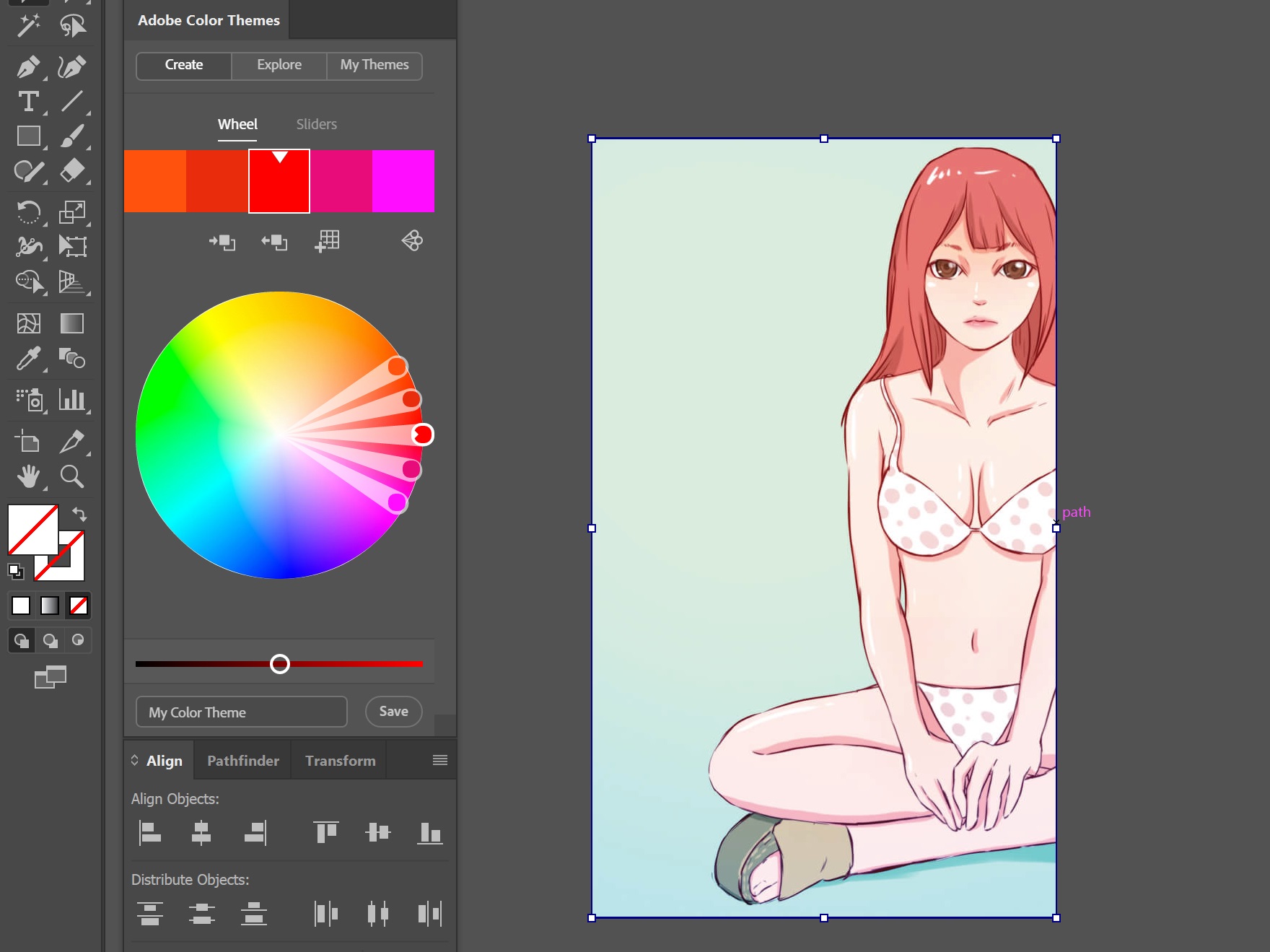Apply Vertical Distribute Center
The width and height of the screenshot is (1270, 952).
202,914
